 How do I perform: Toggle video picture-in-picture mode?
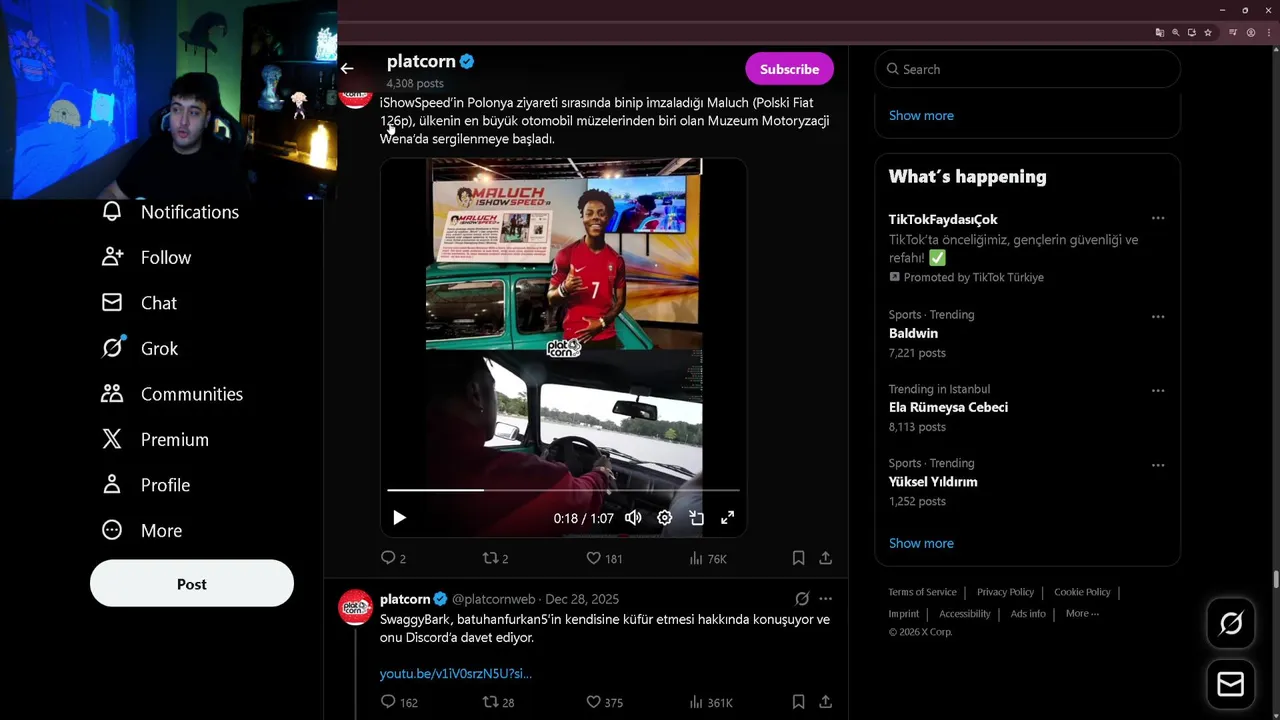[697, 517]
